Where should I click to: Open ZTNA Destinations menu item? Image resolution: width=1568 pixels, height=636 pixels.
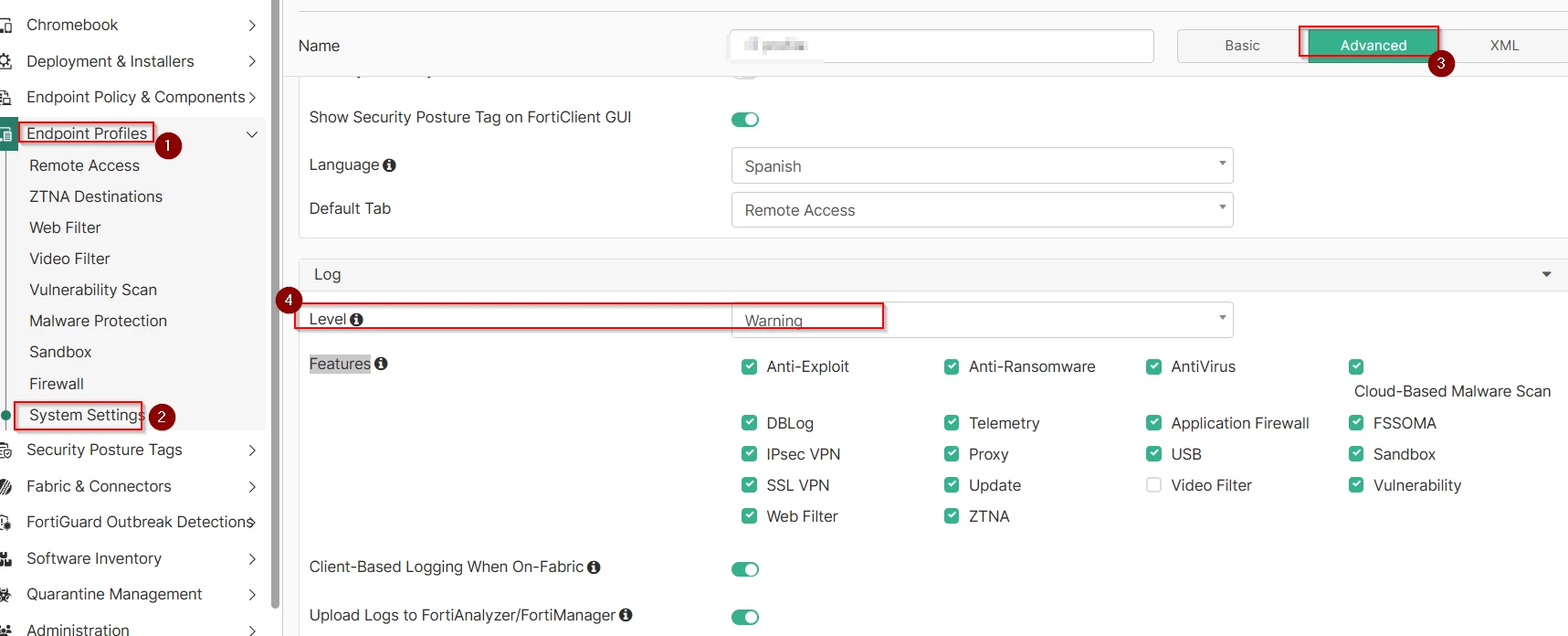96,196
